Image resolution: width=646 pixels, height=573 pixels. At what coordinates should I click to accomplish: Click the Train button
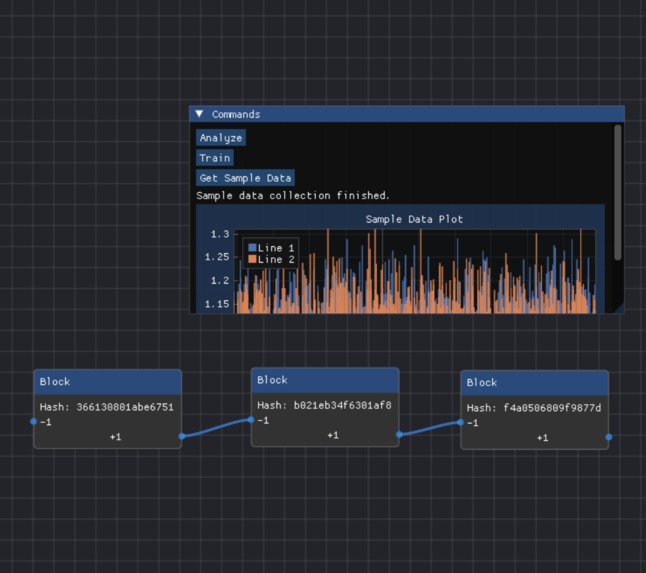pyautogui.click(x=215, y=158)
